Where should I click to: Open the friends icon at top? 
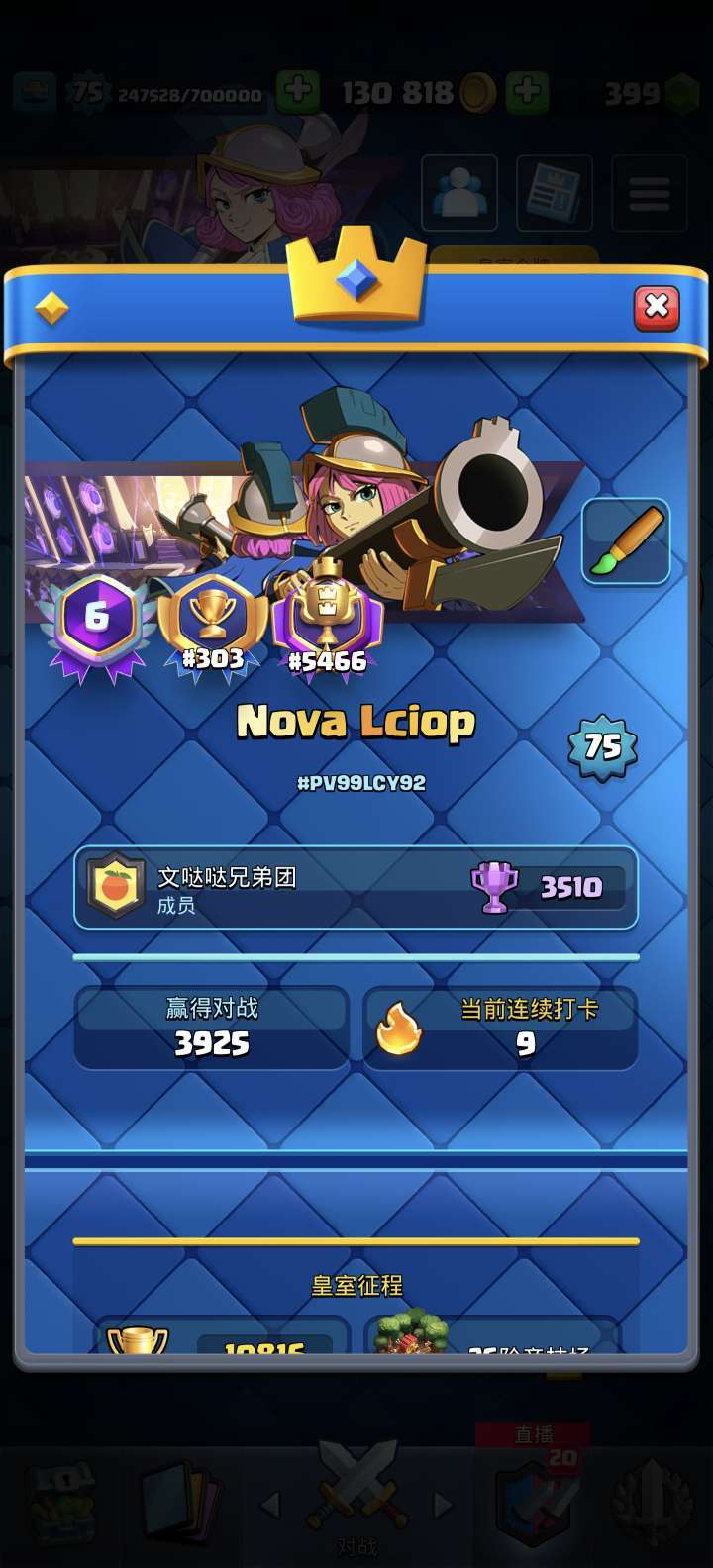click(x=459, y=193)
